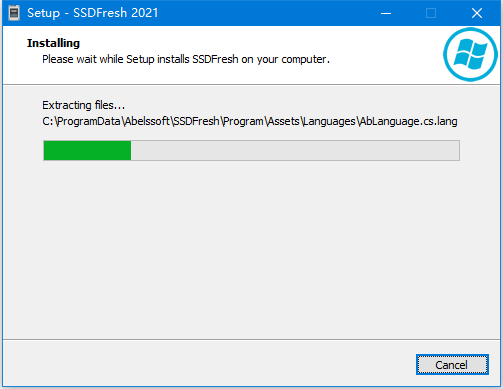Click the disabled maximize button
This screenshot has height=389, width=503.
point(431,13)
